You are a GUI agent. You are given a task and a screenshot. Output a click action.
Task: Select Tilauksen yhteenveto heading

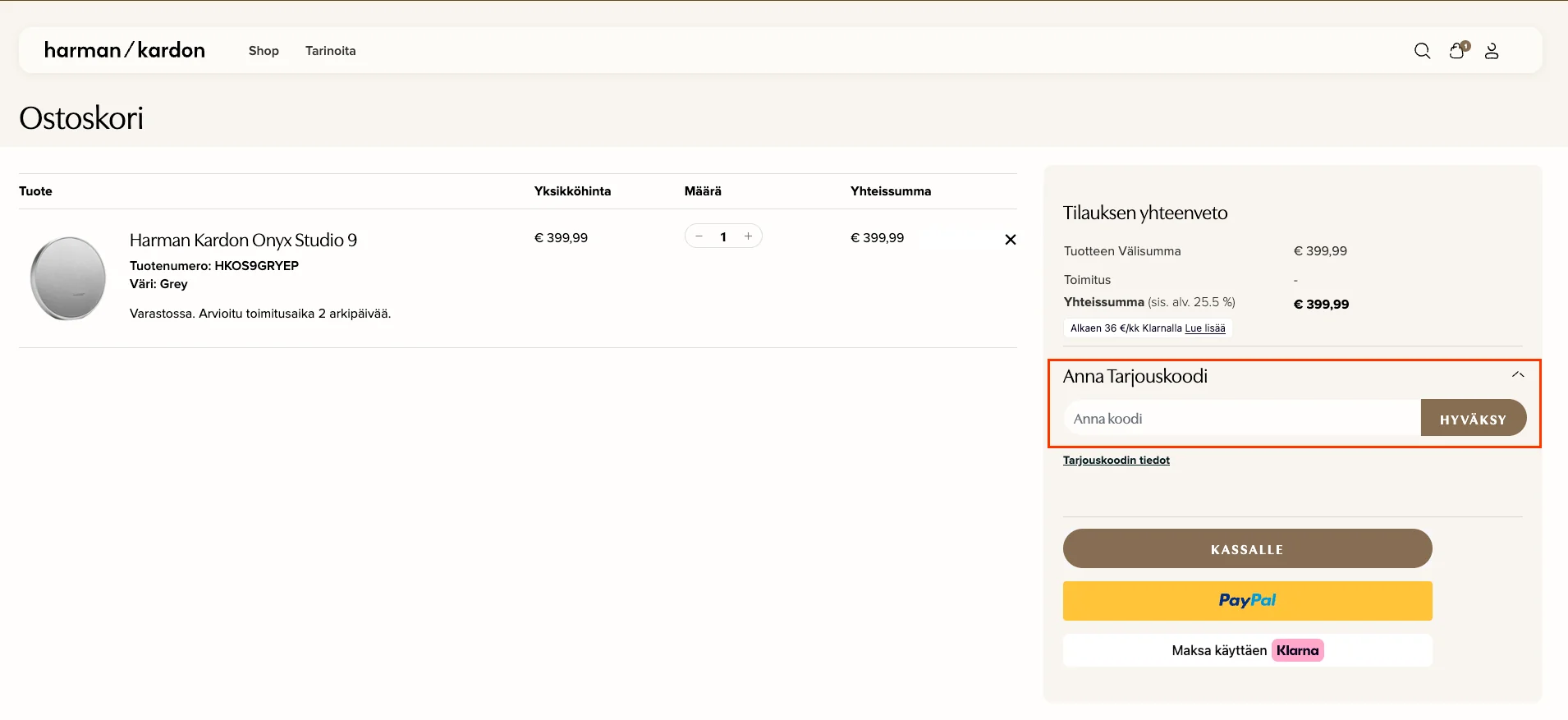pyautogui.click(x=1145, y=213)
